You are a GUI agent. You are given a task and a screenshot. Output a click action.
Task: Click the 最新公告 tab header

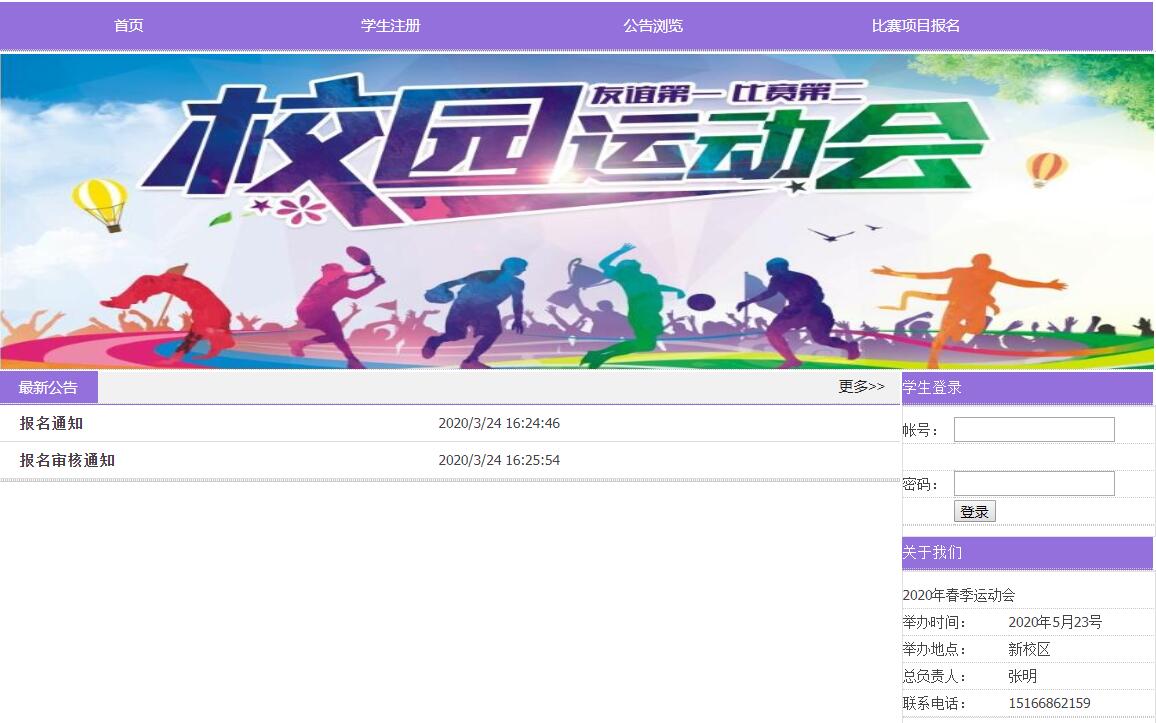click(x=49, y=388)
